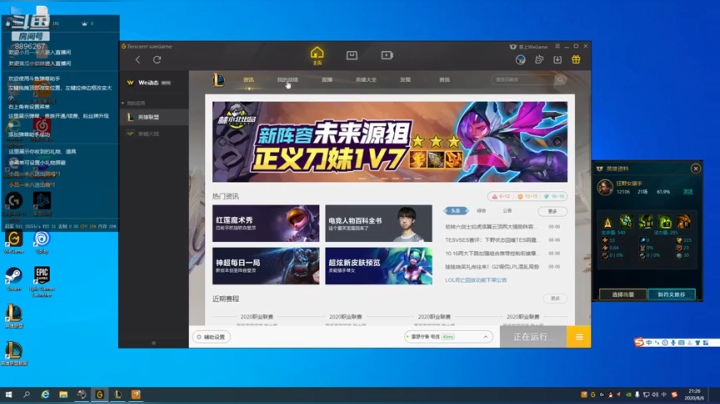Click the search input field in WeGame
This screenshot has height=404, width=720.
click(x=523, y=80)
